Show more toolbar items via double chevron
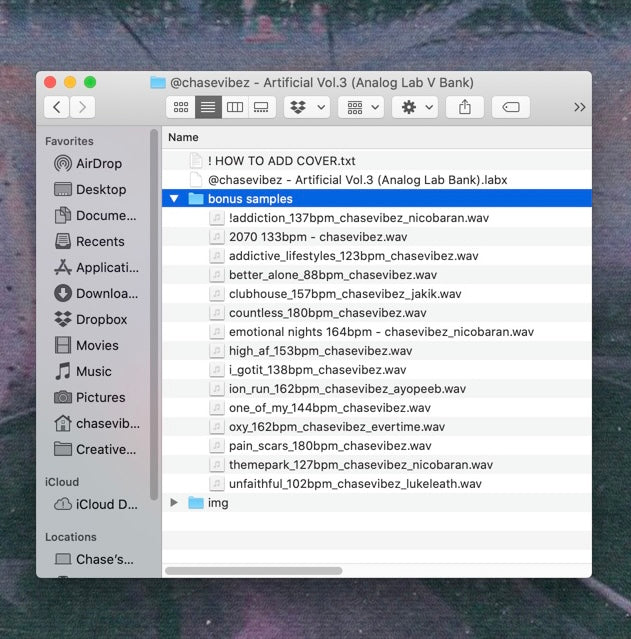The width and height of the screenshot is (631, 639). [x=579, y=107]
